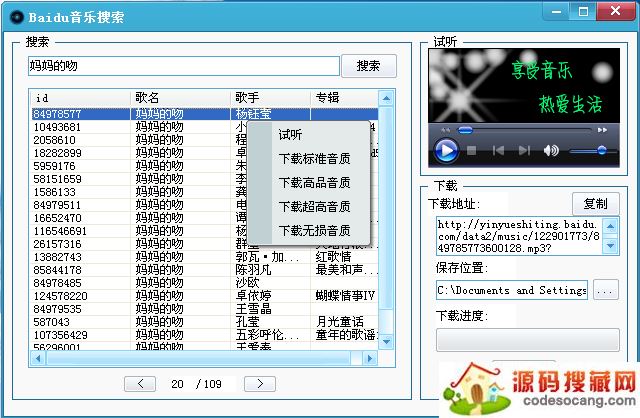The image size is (640, 418).
Task: Click album 蝴蝶情事IV cell
Action: [345, 296]
